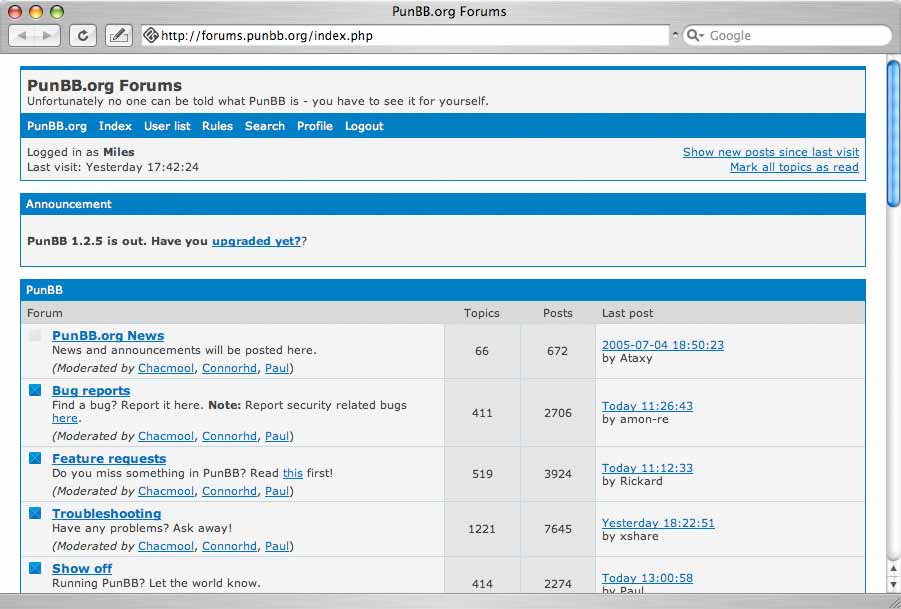Screen dimensions: 901x609
Task: Open the Bug reports forum
Action: [x=91, y=391]
